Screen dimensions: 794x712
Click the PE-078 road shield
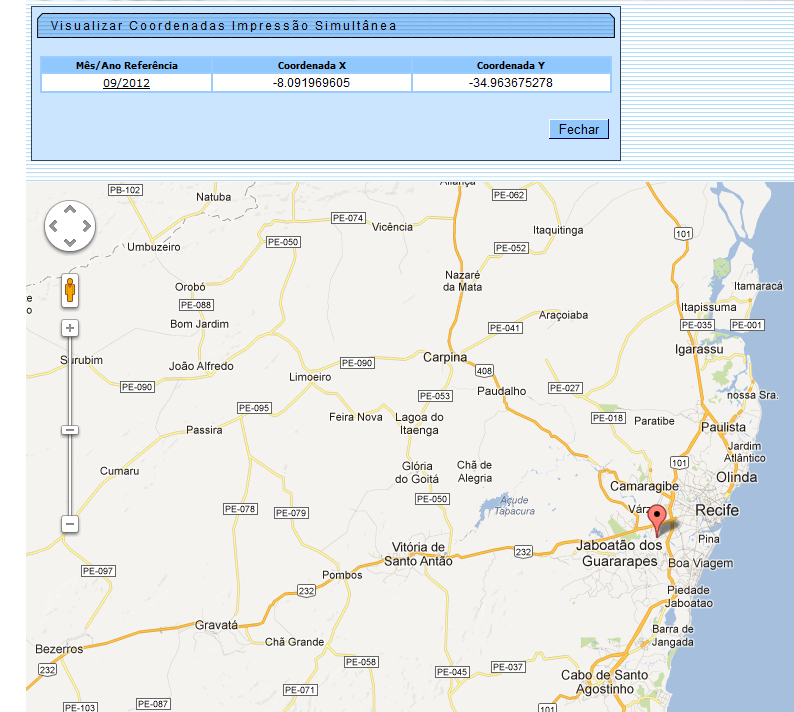click(x=240, y=509)
